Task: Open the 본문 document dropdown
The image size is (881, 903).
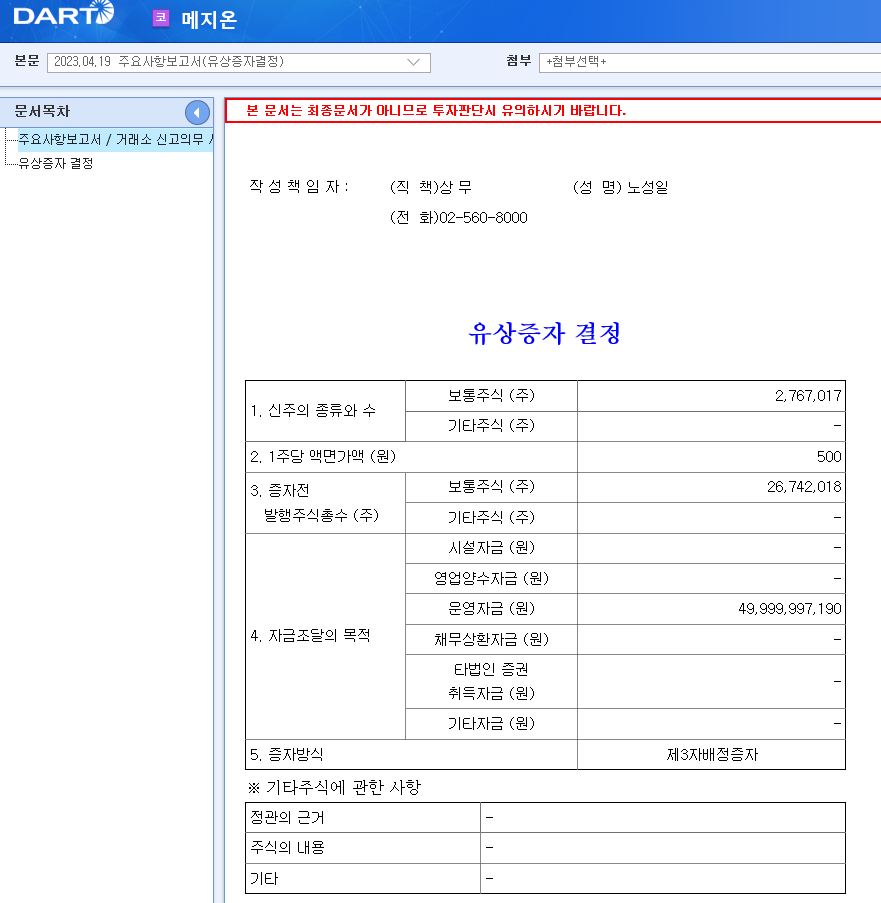Action: 238,62
